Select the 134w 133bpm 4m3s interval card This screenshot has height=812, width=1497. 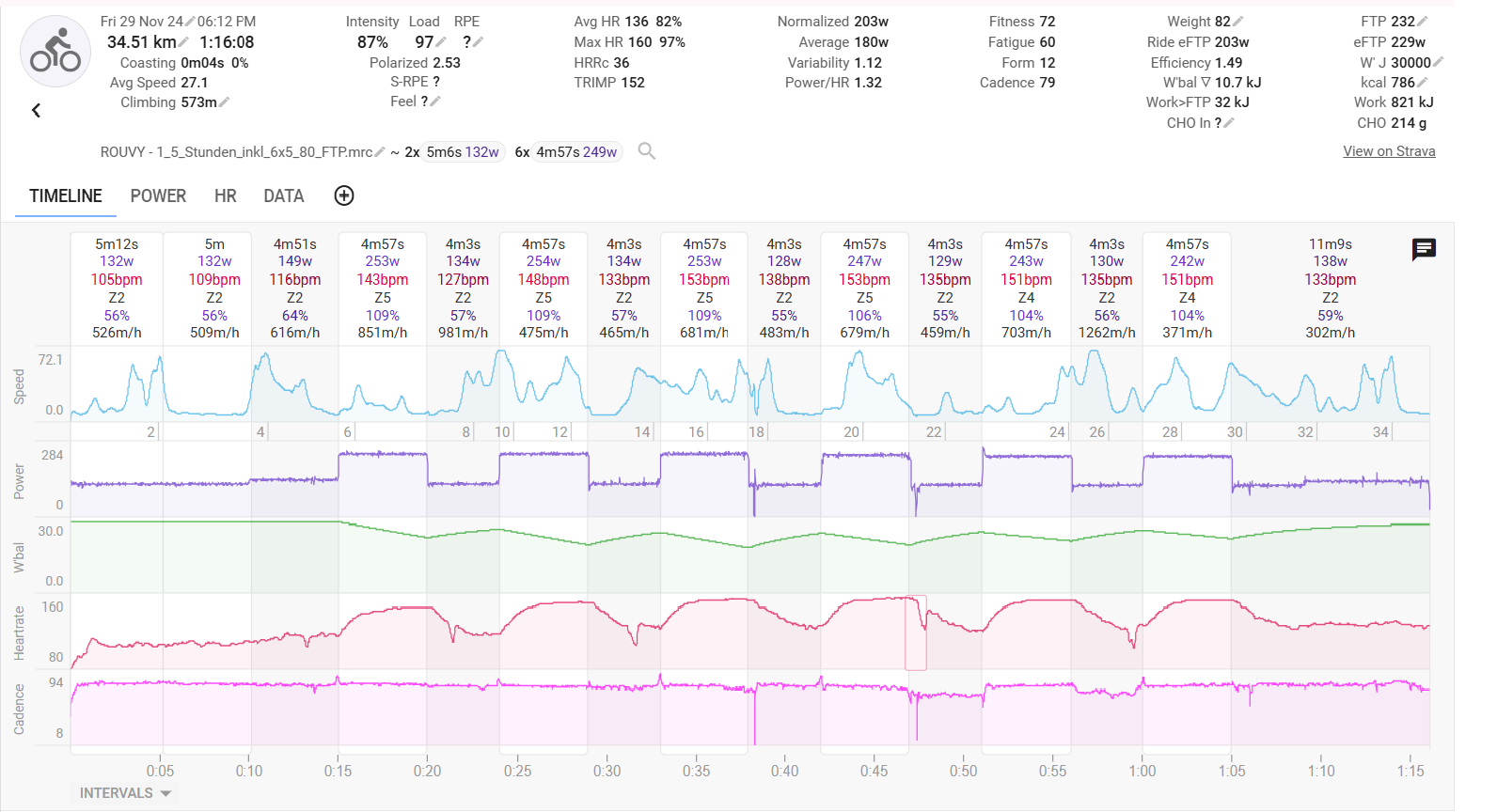coord(624,288)
